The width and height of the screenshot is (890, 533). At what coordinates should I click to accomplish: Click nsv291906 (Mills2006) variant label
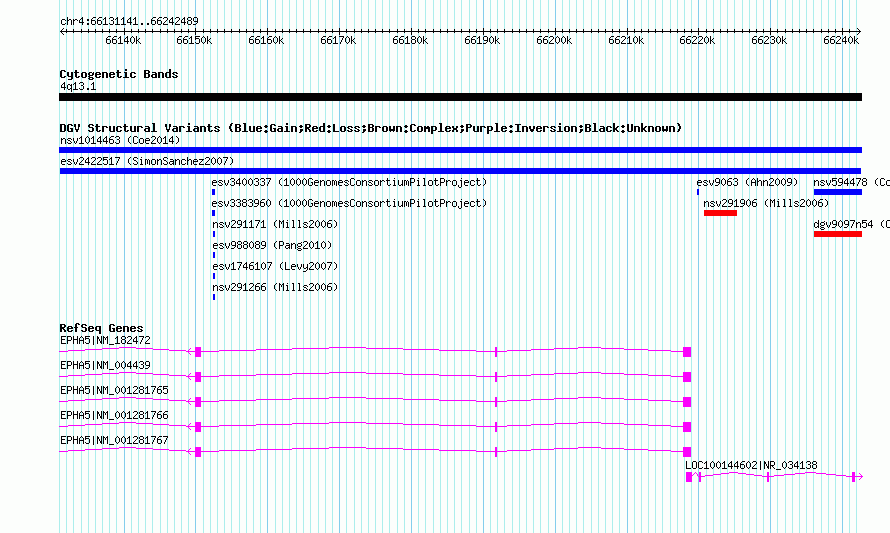pos(766,203)
